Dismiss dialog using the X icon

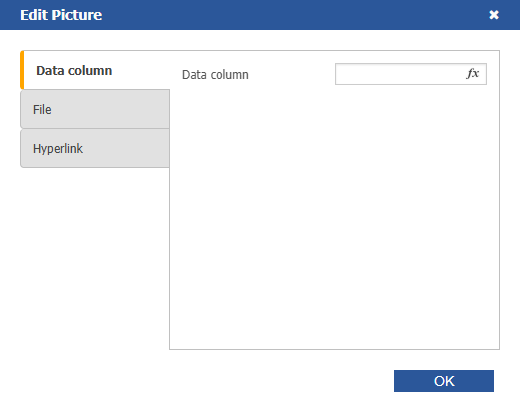point(494,15)
